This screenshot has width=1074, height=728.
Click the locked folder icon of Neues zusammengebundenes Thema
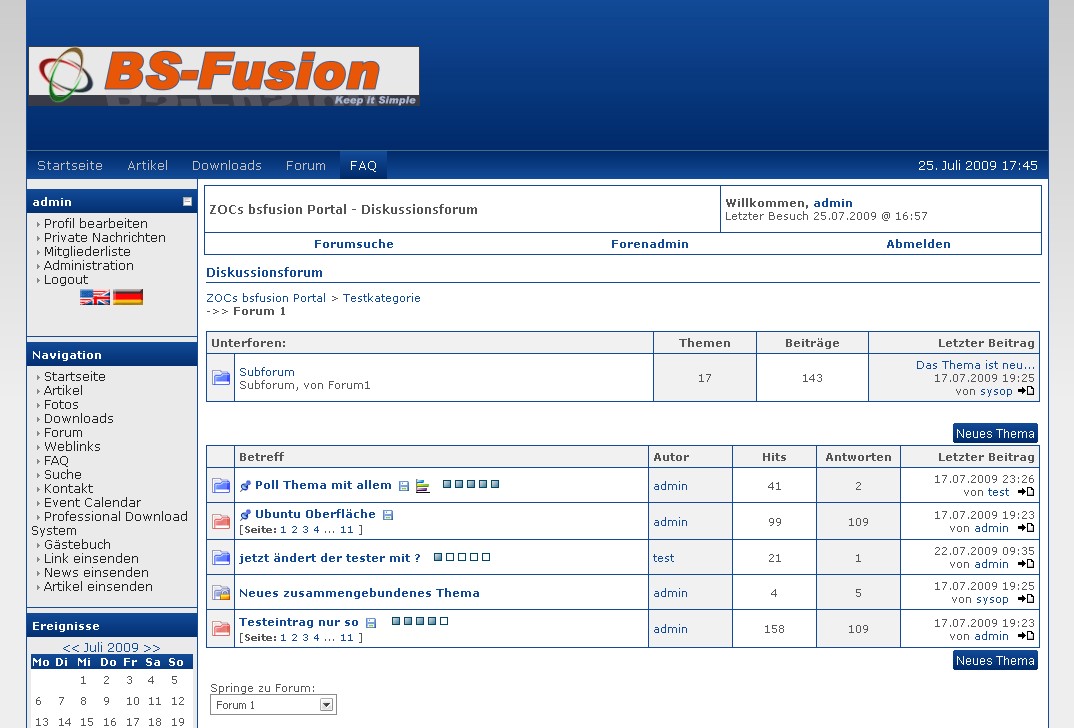pyautogui.click(x=221, y=593)
